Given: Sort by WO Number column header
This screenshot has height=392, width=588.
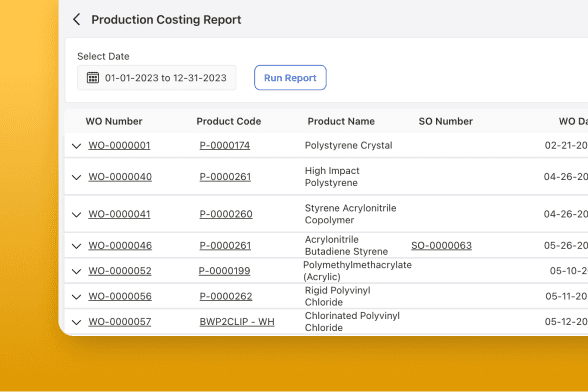Looking at the screenshot, I should click(x=114, y=121).
